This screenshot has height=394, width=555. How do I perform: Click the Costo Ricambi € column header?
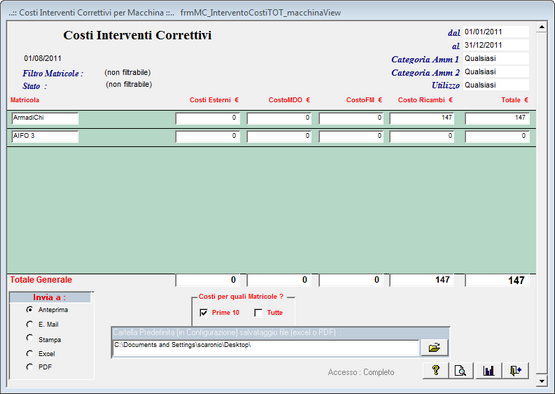click(x=425, y=100)
